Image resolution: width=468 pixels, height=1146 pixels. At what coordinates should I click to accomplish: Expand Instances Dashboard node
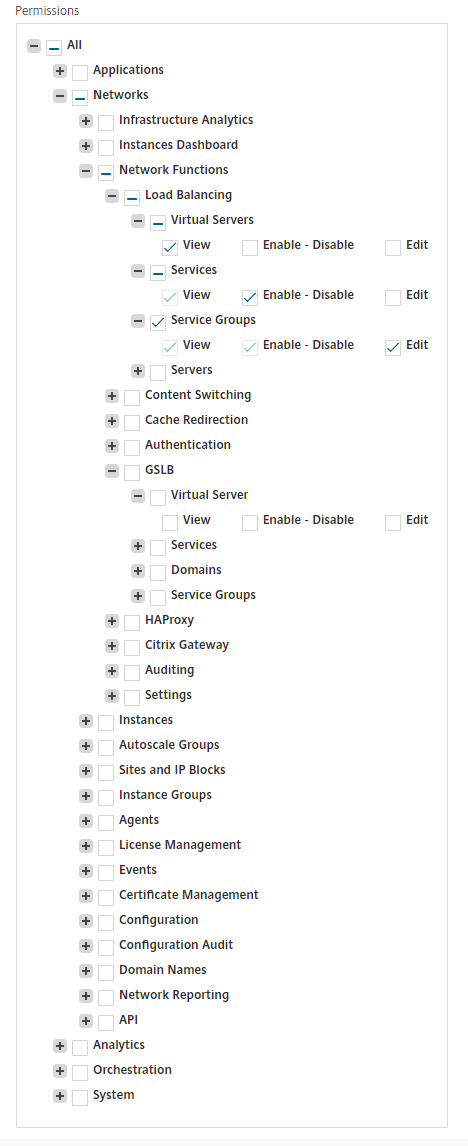pos(86,145)
